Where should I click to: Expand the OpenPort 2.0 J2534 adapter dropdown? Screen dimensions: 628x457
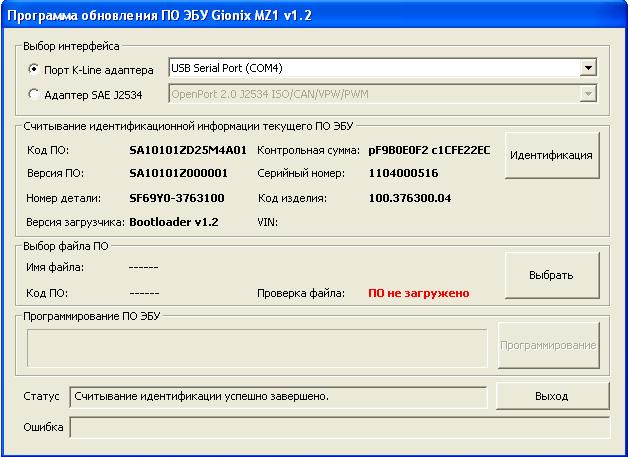(x=588, y=93)
